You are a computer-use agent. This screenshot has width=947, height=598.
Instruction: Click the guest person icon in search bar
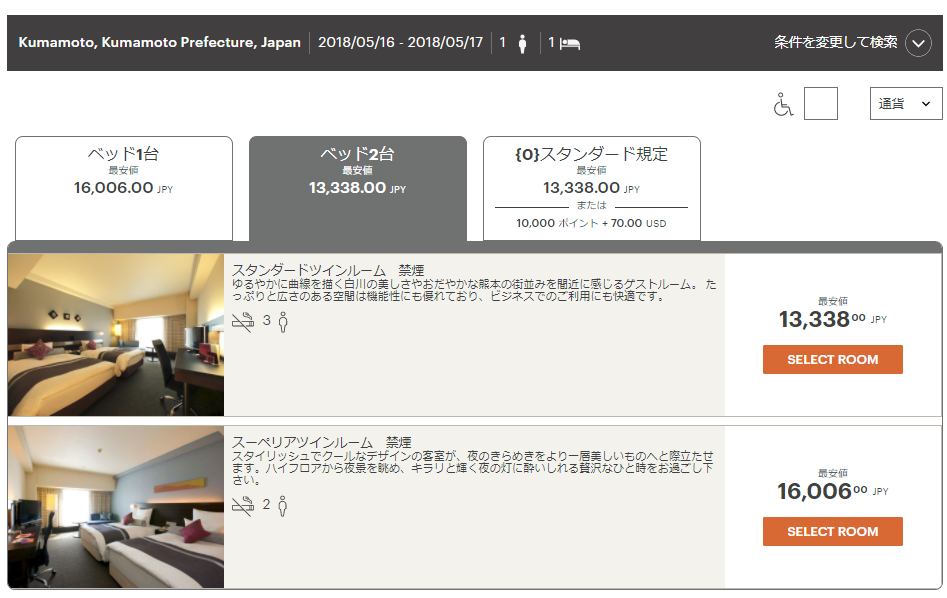[522, 43]
